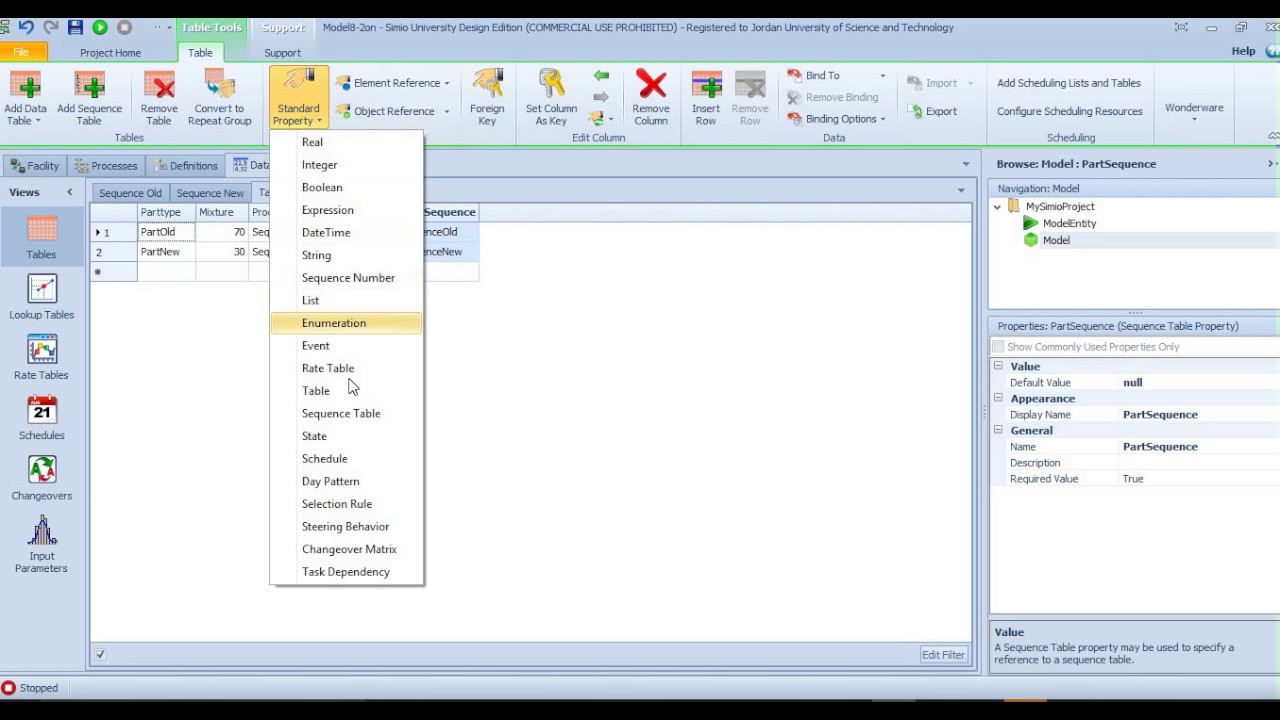Click the Export button
Screen dimensions: 1280x720
pos(932,111)
